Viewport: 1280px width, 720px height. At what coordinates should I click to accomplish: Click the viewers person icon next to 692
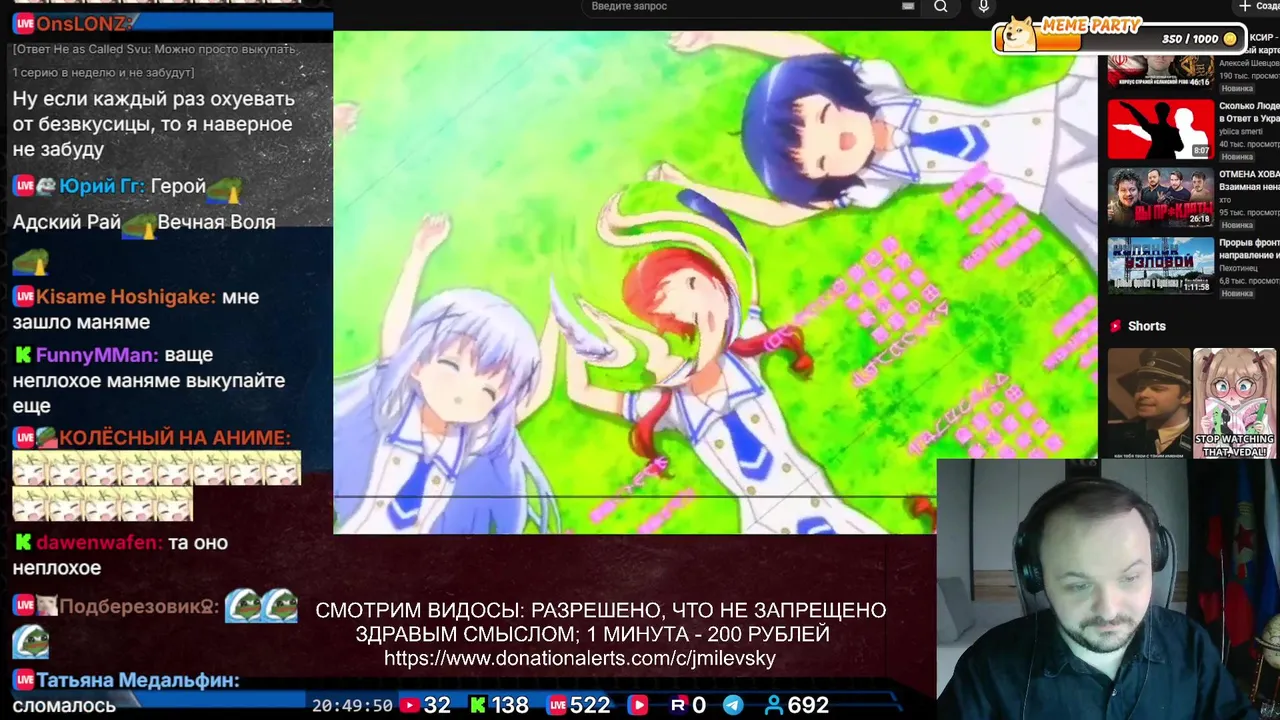pyautogui.click(x=773, y=705)
